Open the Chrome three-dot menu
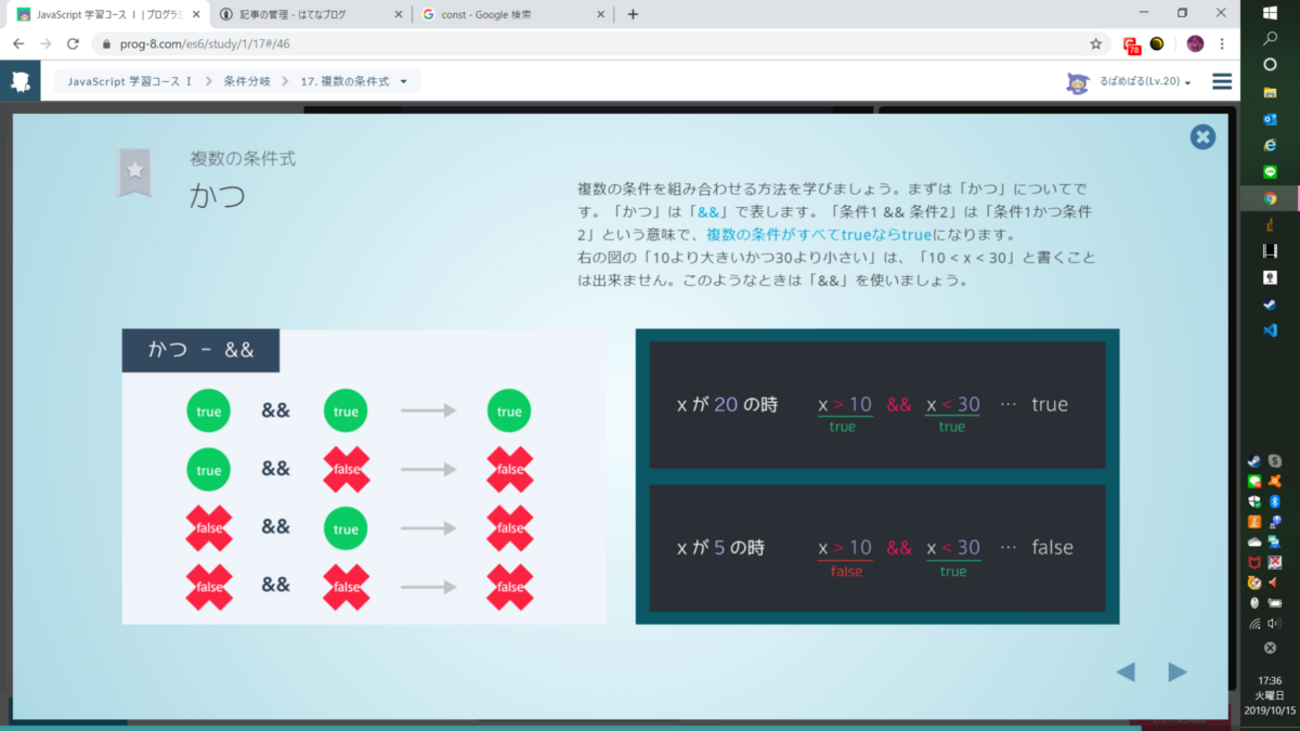The width and height of the screenshot is (1300, 731). pos(1222,44)
